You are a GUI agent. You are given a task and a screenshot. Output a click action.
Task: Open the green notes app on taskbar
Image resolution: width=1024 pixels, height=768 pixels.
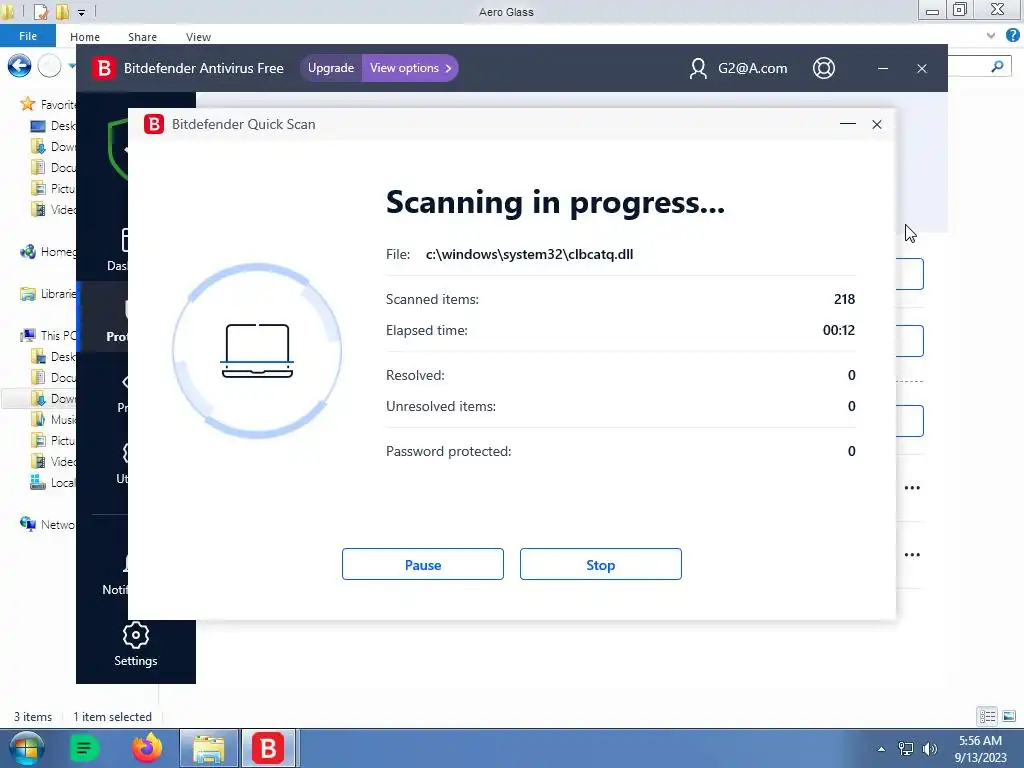coord(84,748)
